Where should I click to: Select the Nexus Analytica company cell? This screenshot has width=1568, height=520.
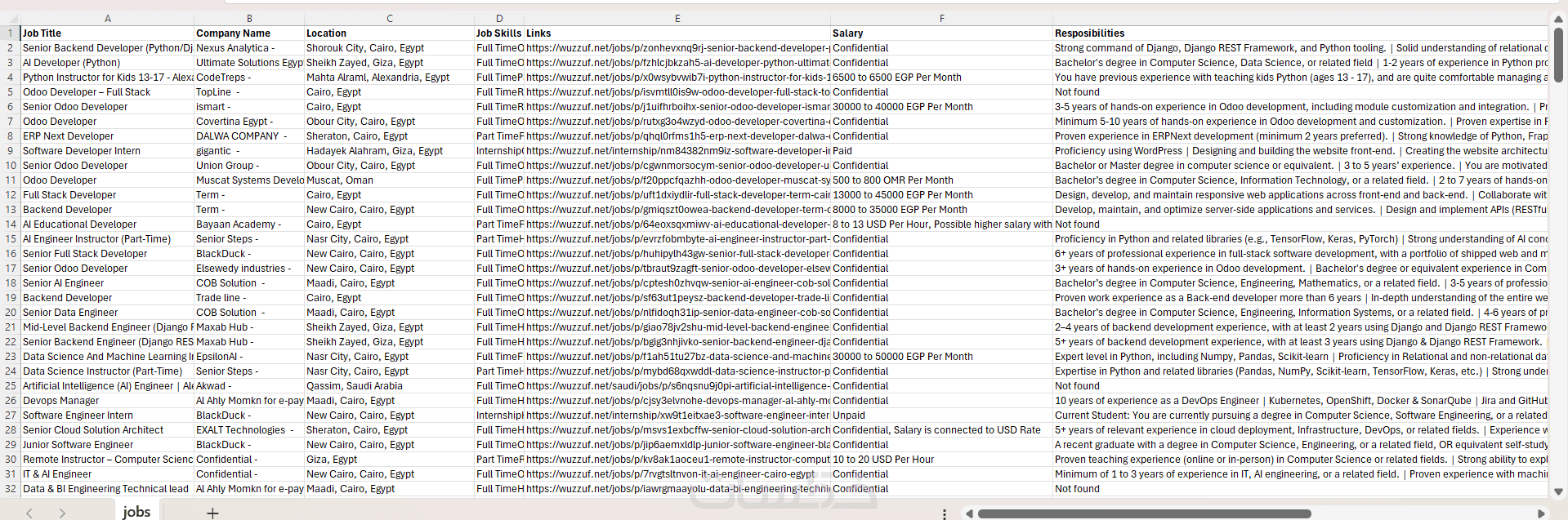point(249,48)
